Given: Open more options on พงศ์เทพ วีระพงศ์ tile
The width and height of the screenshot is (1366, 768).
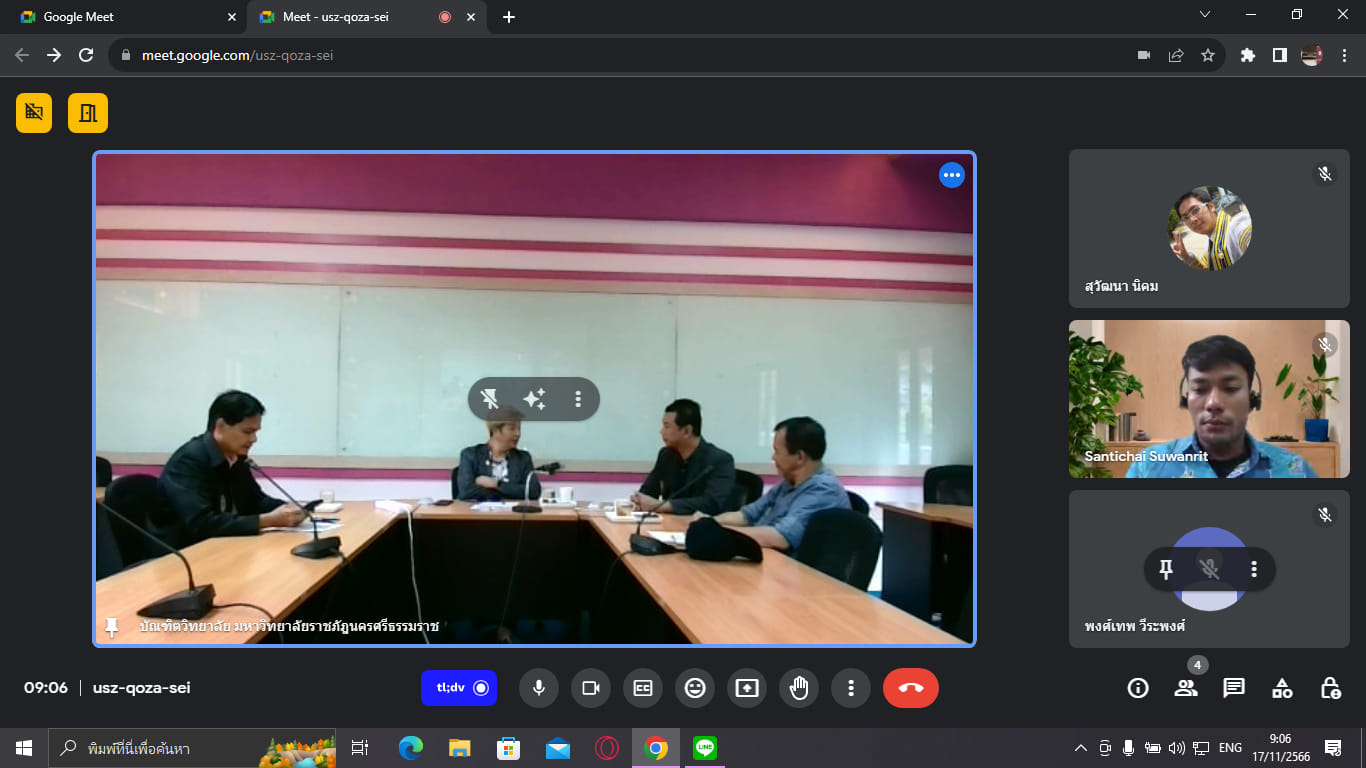Looking at the screenshot, I should 1254,569.
